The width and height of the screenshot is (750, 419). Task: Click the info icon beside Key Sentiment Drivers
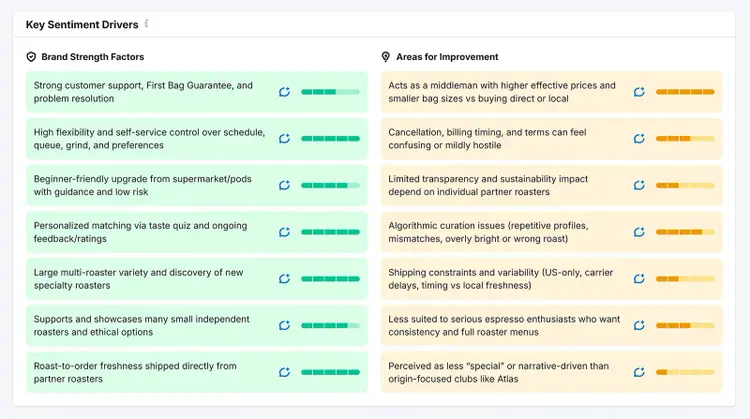click(x=146, y=23)
